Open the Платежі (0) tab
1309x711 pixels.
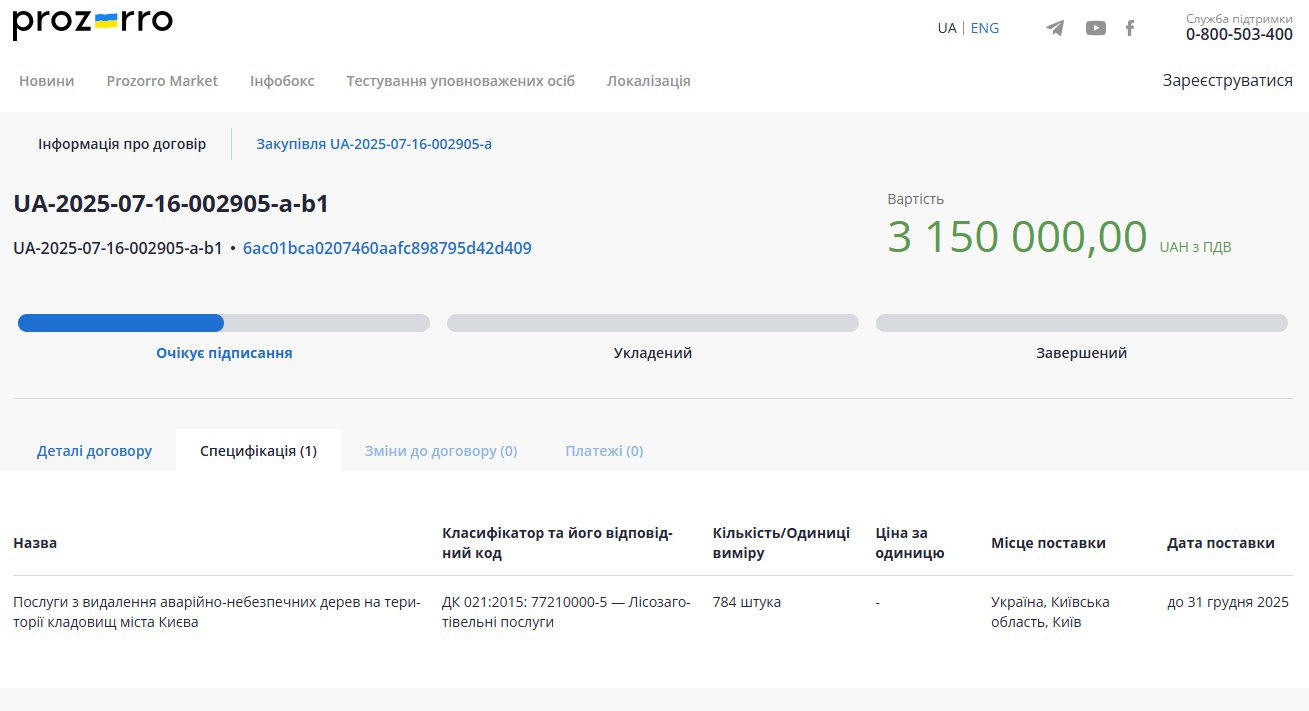pos(604,451)
